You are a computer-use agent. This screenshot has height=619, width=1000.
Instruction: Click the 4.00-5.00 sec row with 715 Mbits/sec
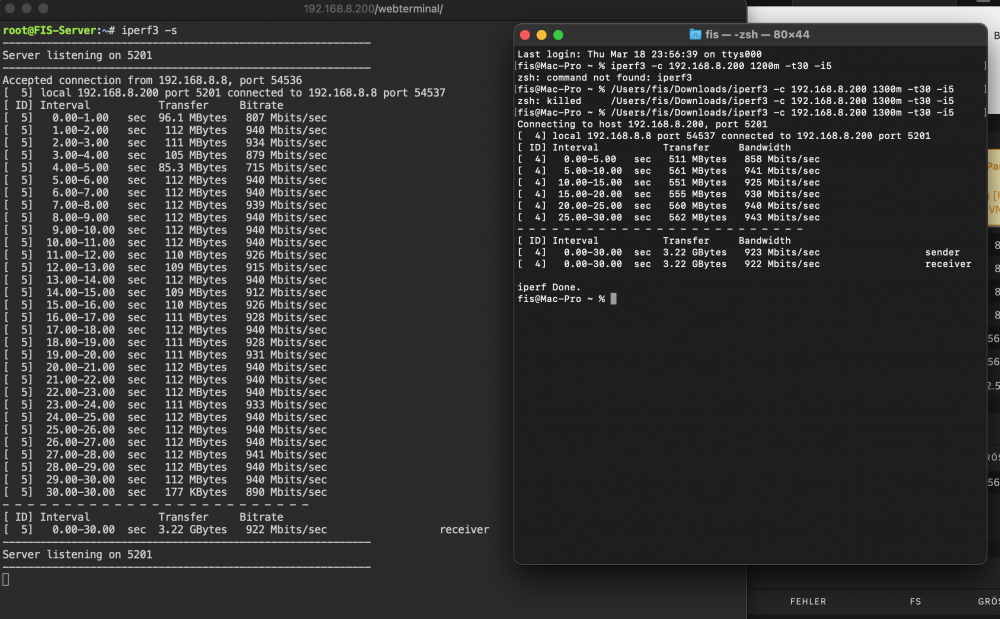pyautogui.click(x=165, y=168)
